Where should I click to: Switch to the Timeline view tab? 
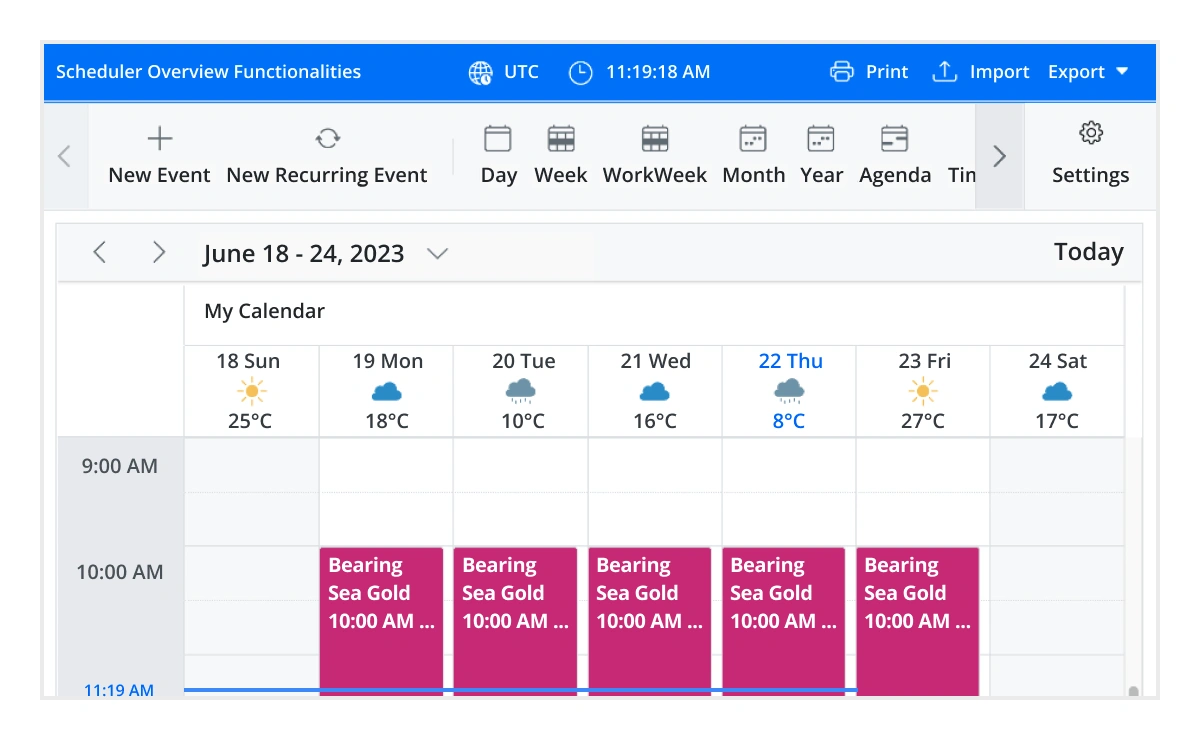(x=962, y=155)
